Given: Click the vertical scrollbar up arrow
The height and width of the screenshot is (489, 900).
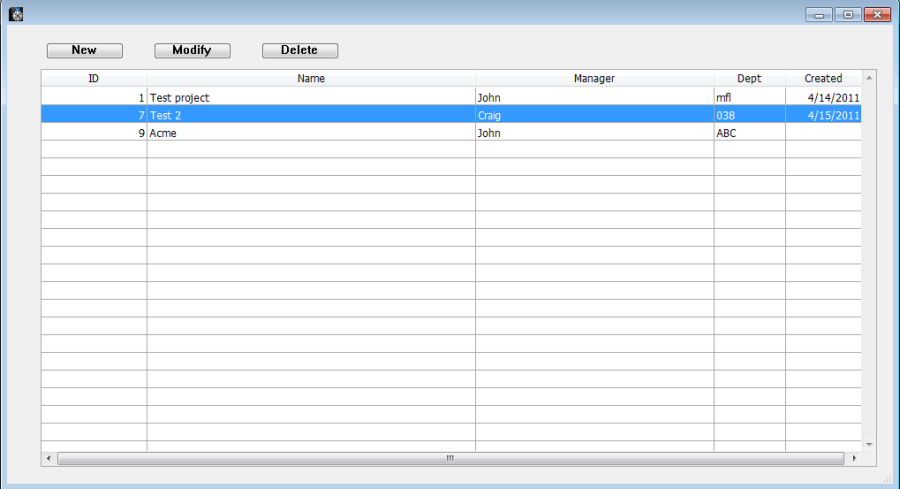Looking at the screenshot, I should 868,77.
